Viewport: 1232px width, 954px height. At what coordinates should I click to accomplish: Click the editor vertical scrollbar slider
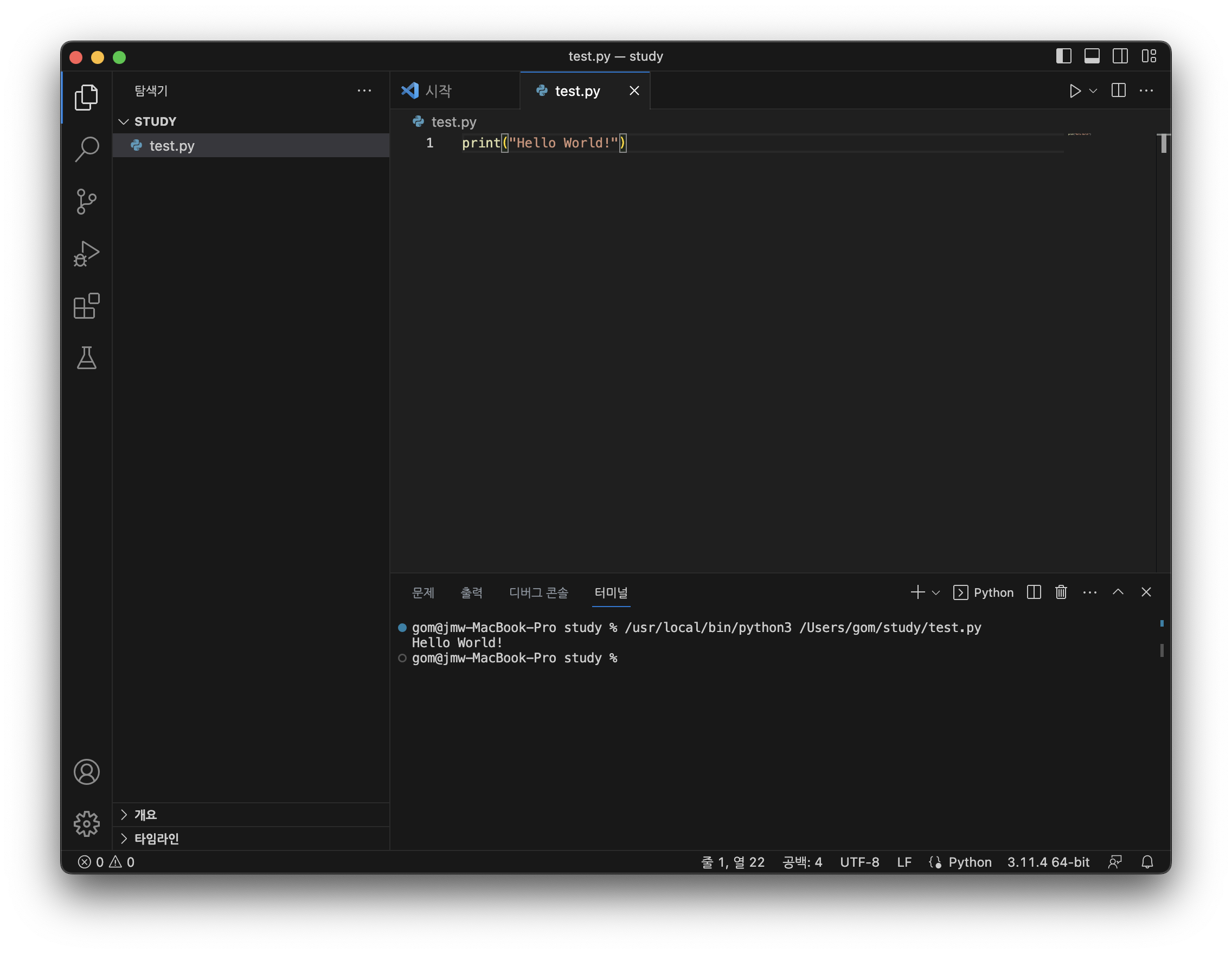tap(1163, 144)
